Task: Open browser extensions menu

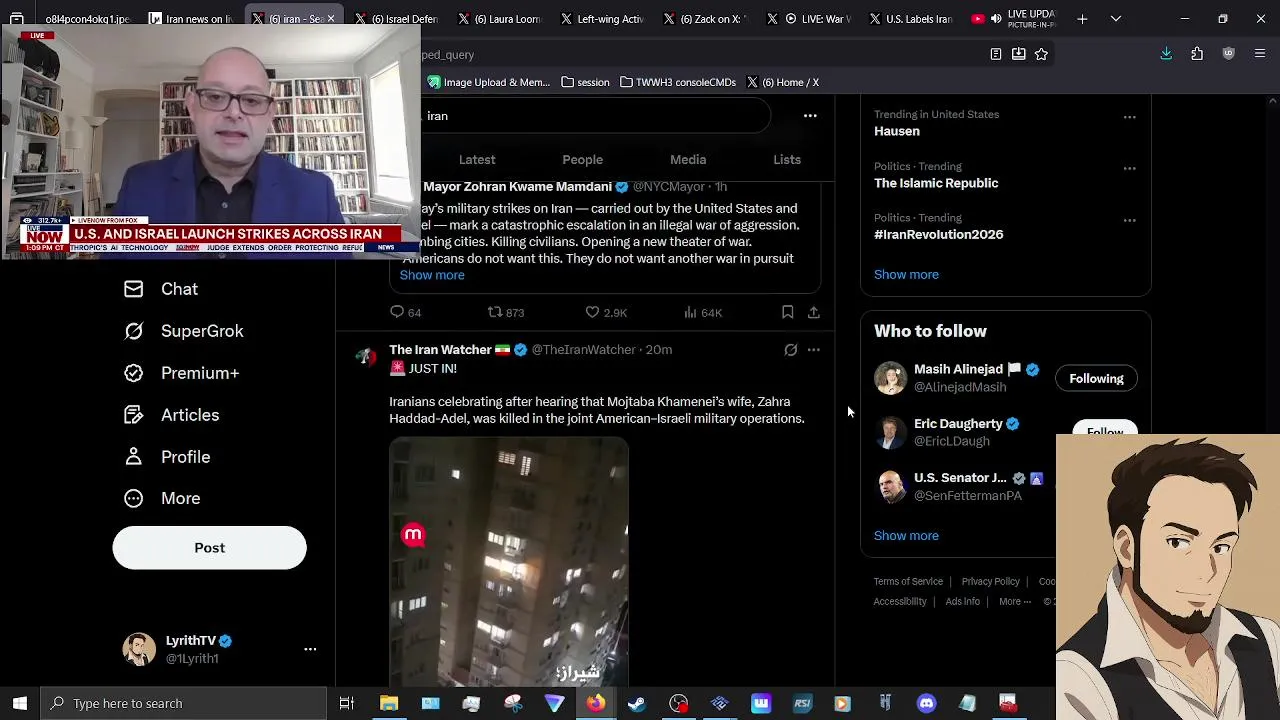Action: coord(1197,54)
